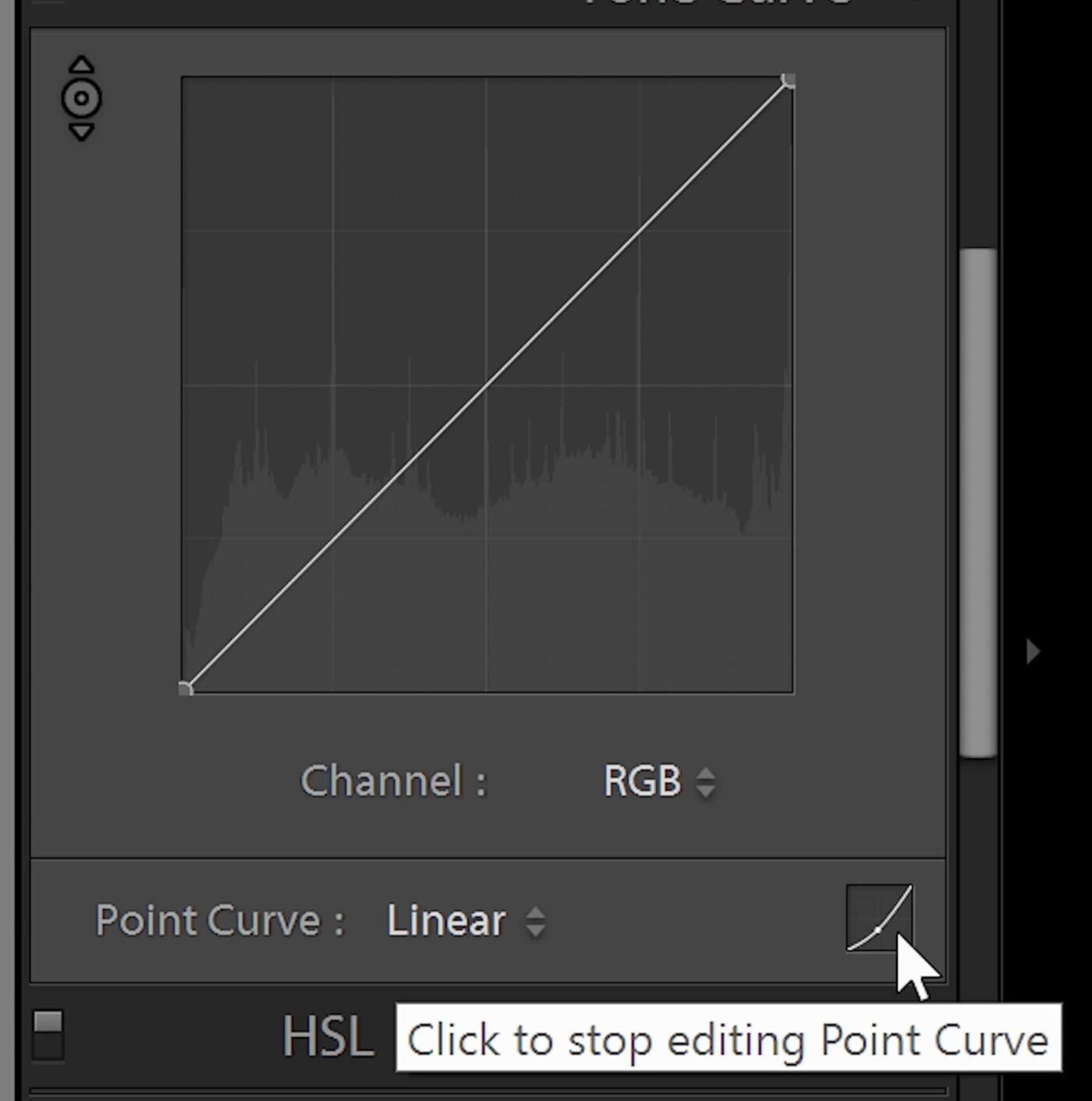Click the downward arrow below the targeted adjustment tool
The image size is (1092, 1101).
click(80, 133)
